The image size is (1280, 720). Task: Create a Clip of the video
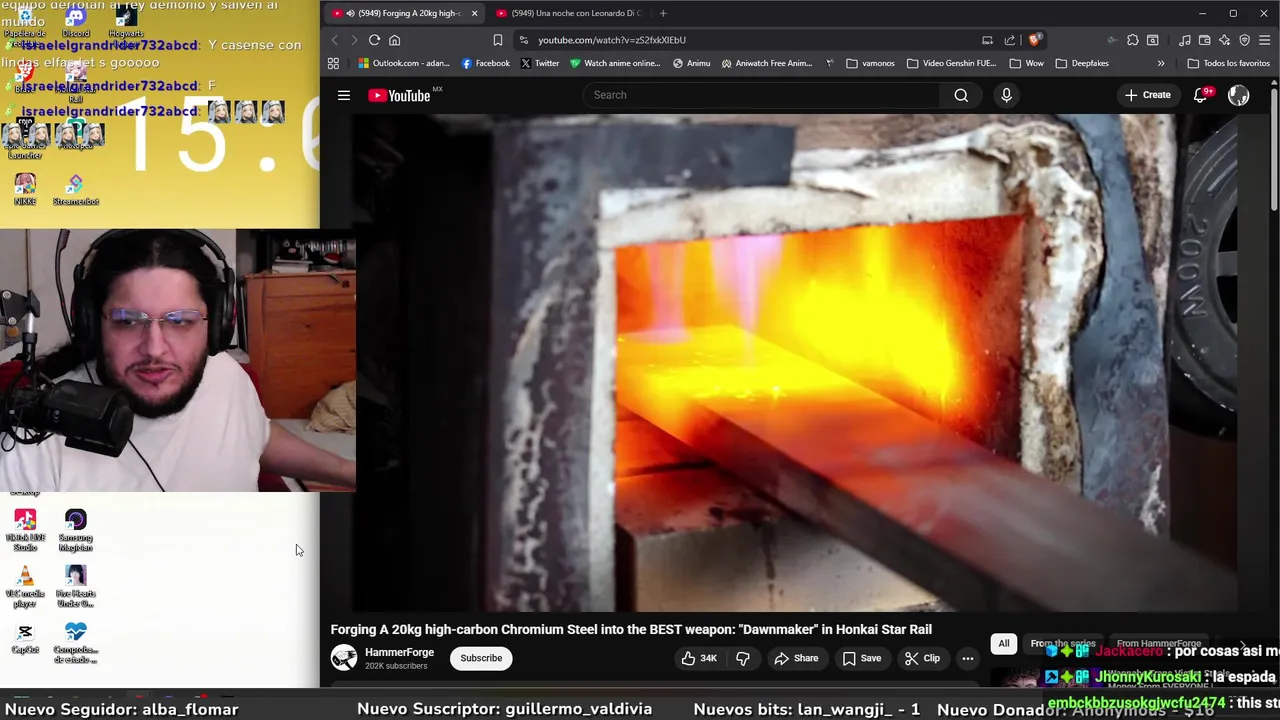click(x=922, y=658)
